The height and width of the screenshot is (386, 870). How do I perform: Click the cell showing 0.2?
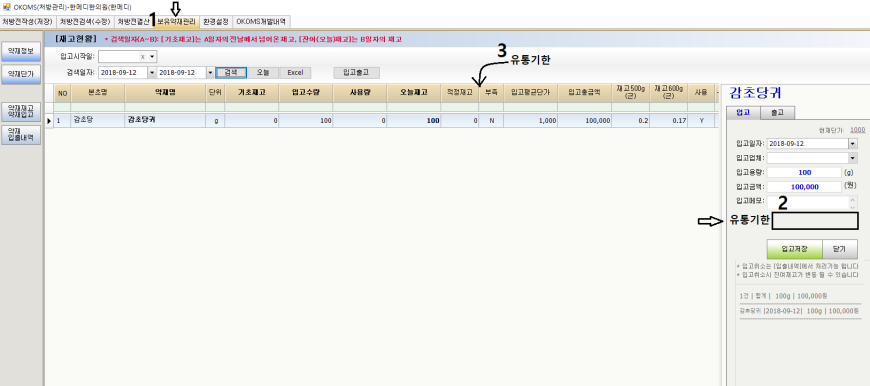631,120
